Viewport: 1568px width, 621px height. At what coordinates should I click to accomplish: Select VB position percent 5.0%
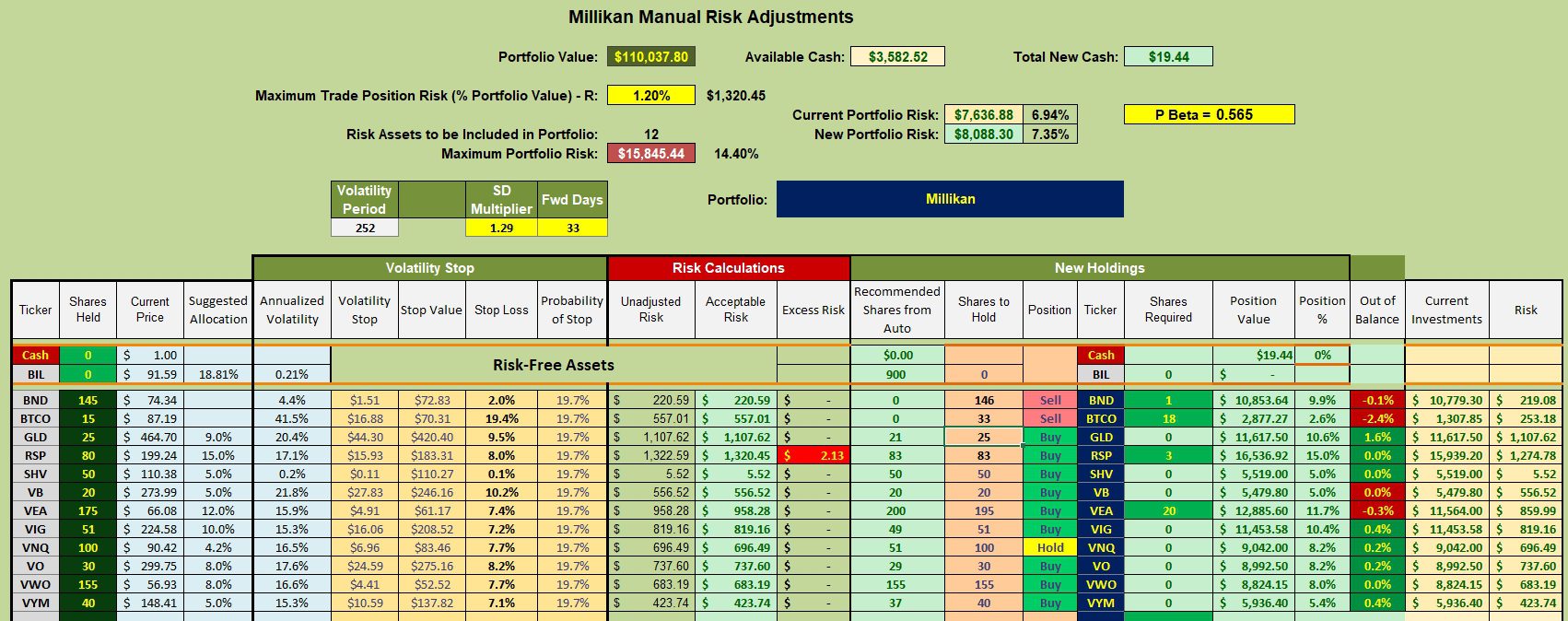coord(1322,492)
